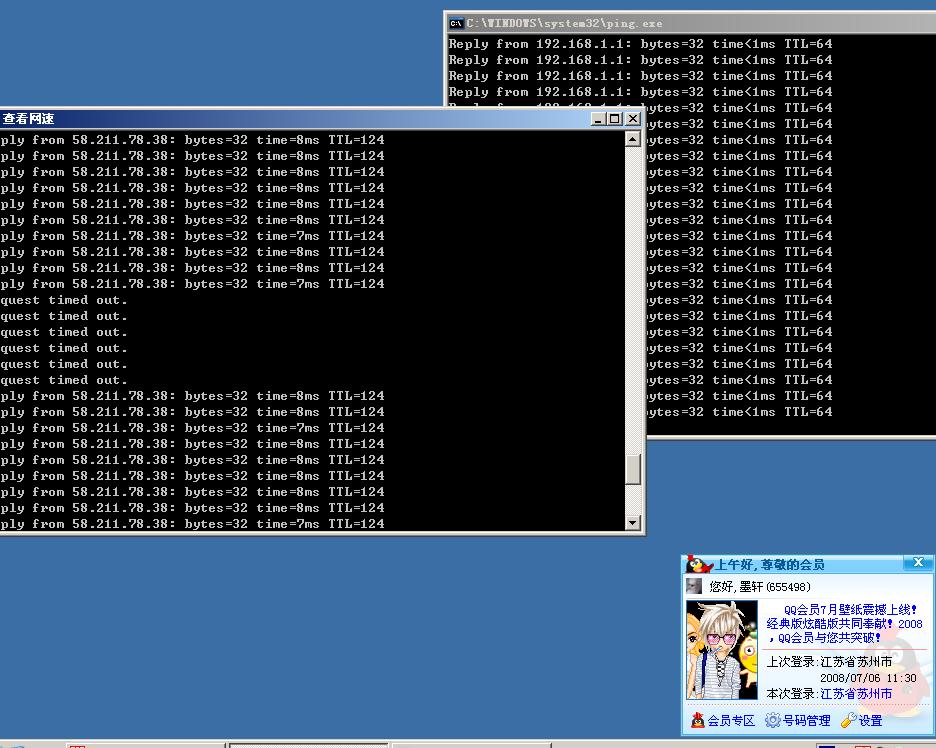This screenshot has height=748, width=936.
Task: Click the small grey user avatar beside 墨轩
Action: coord(694,586)
